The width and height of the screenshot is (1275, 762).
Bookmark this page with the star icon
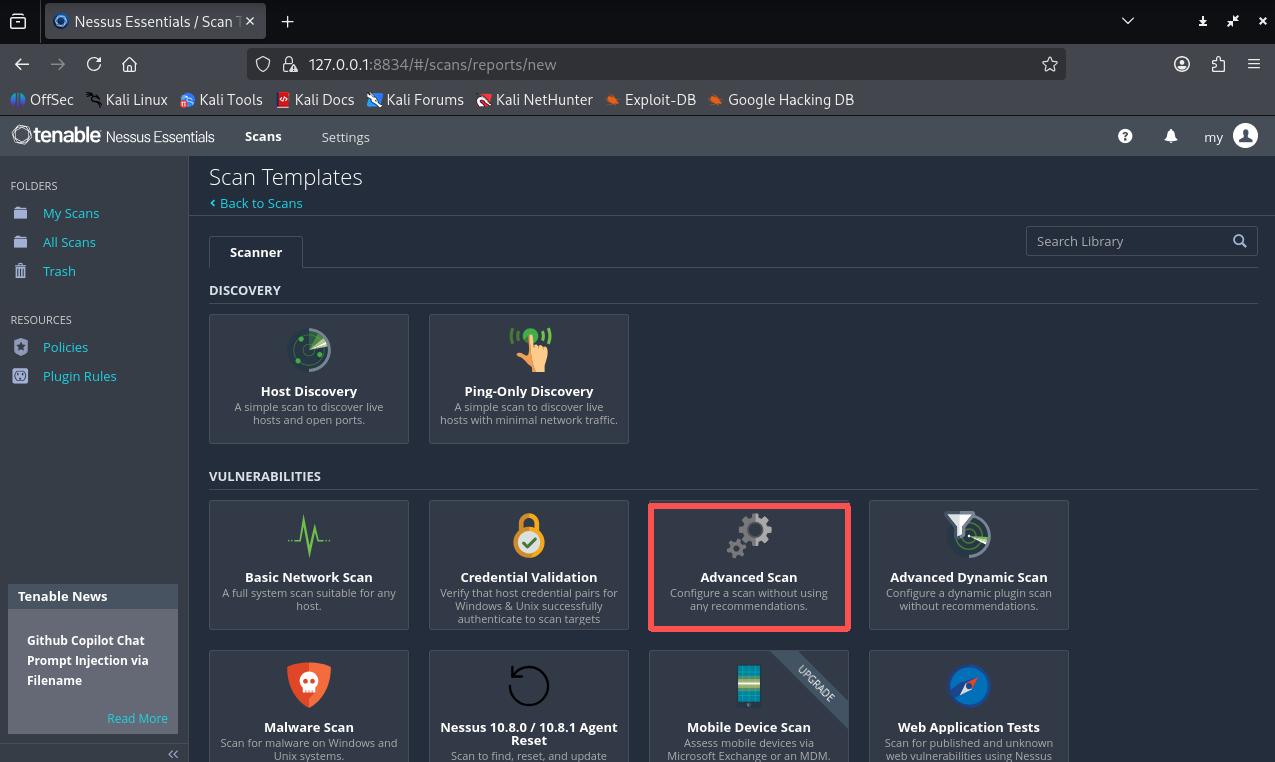click(1050, 64)
